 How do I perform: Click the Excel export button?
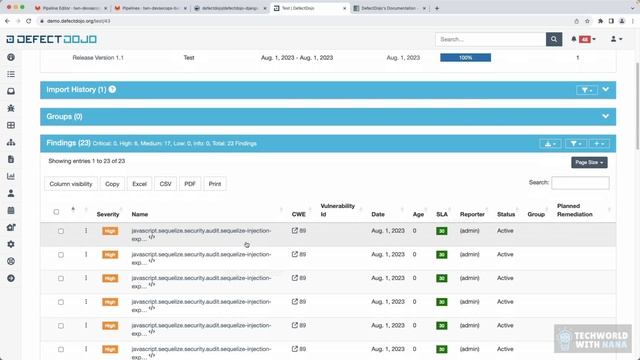[x=139, y=184]
